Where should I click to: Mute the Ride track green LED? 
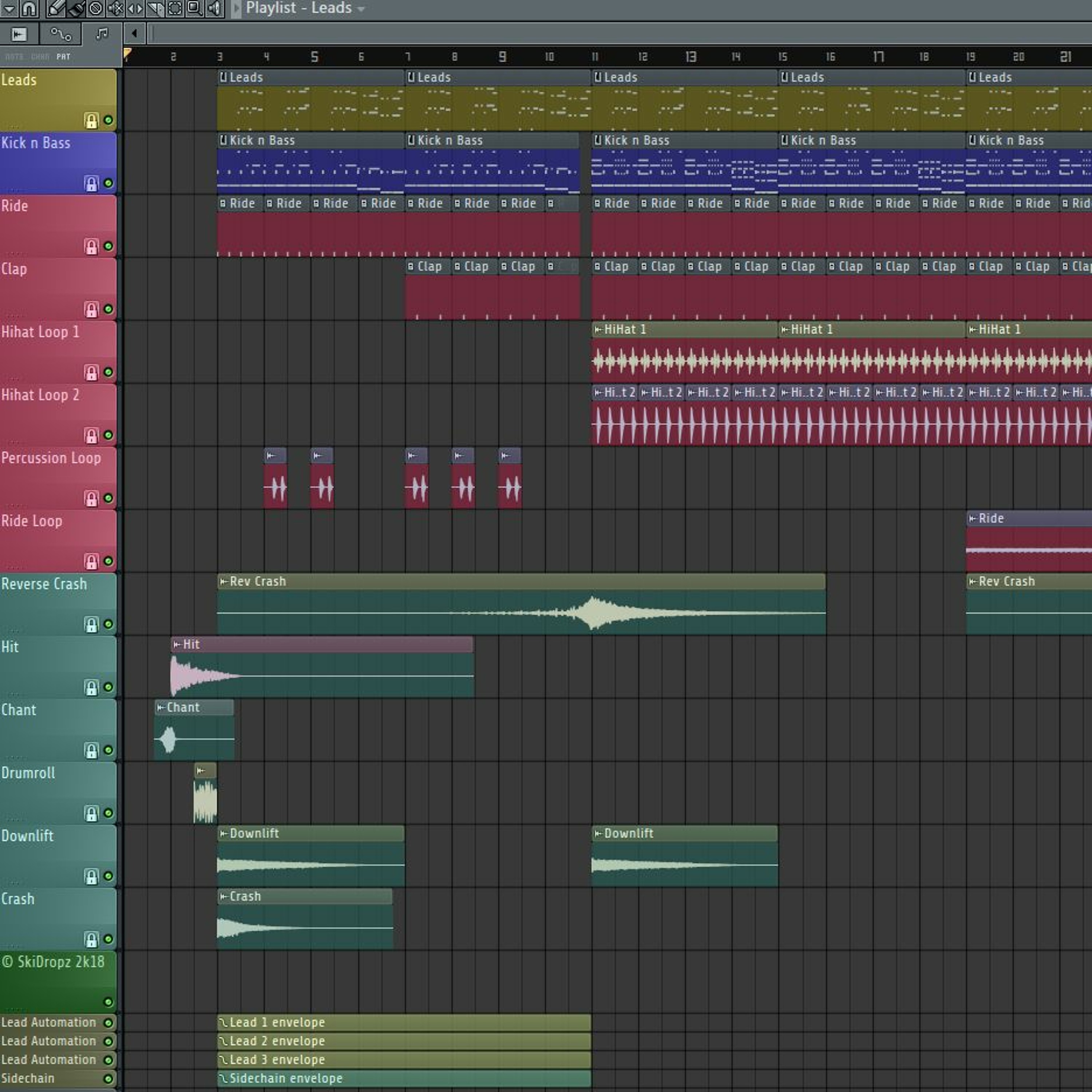point(108,246)
